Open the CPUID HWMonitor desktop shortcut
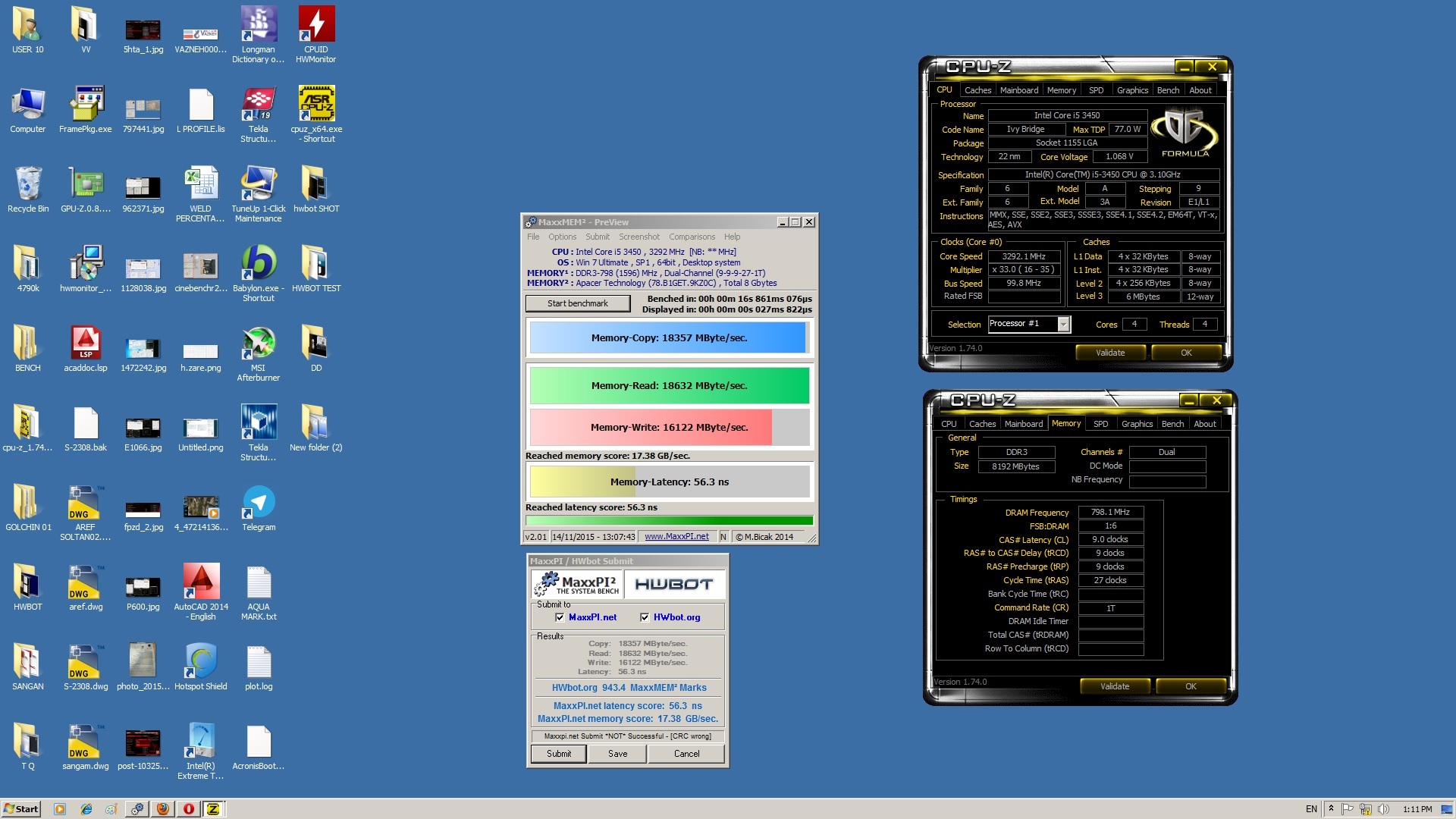 pos(316,34)
